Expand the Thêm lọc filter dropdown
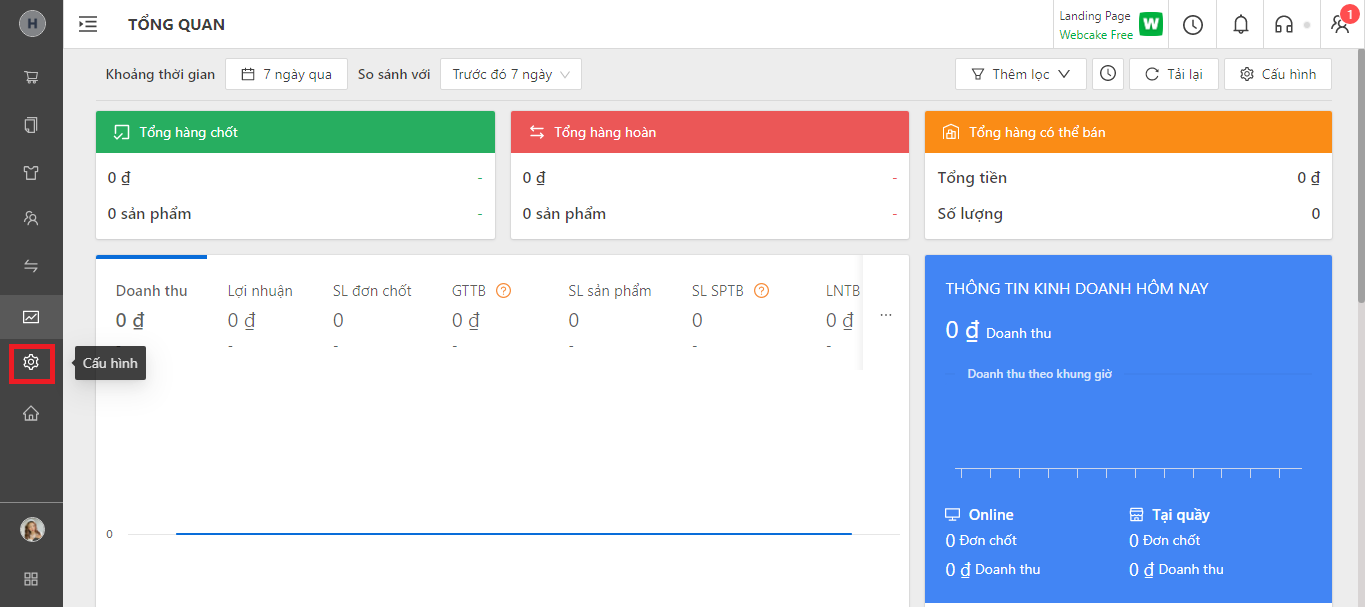 pos(1020,74)
